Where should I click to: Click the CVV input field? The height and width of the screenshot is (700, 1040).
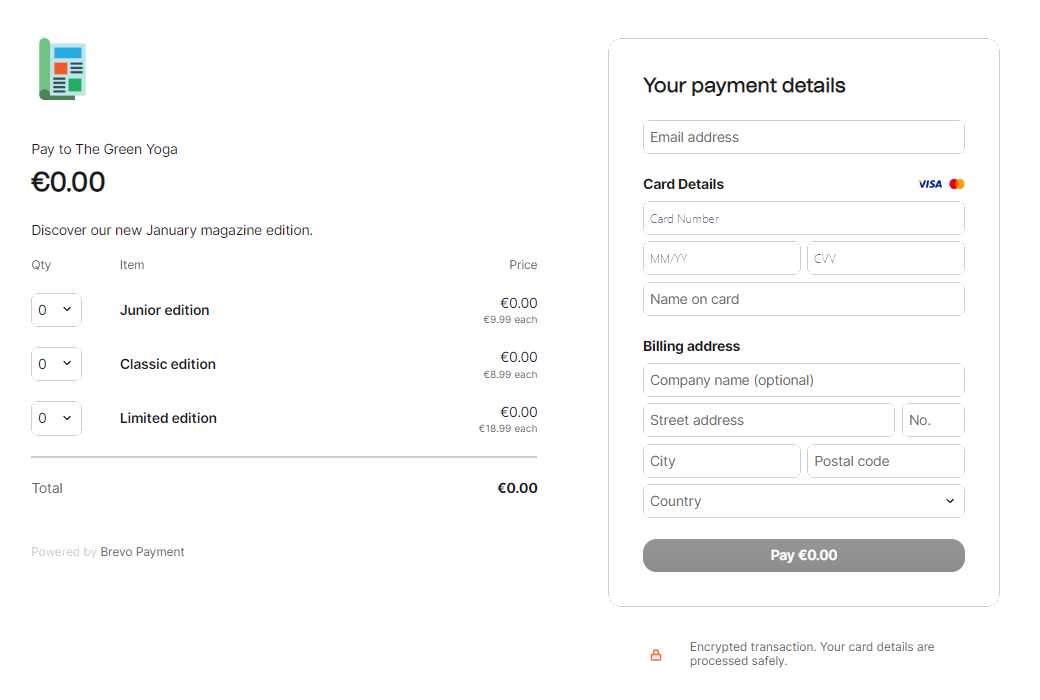click(x=885, y=258)
